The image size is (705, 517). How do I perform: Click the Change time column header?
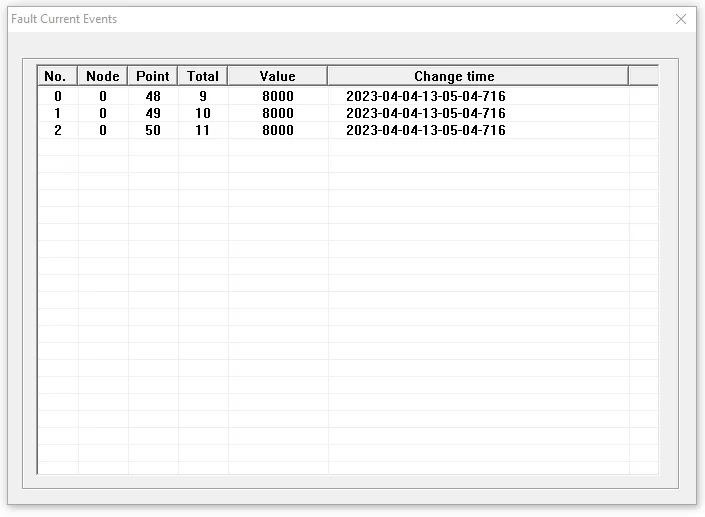(478, 76)
